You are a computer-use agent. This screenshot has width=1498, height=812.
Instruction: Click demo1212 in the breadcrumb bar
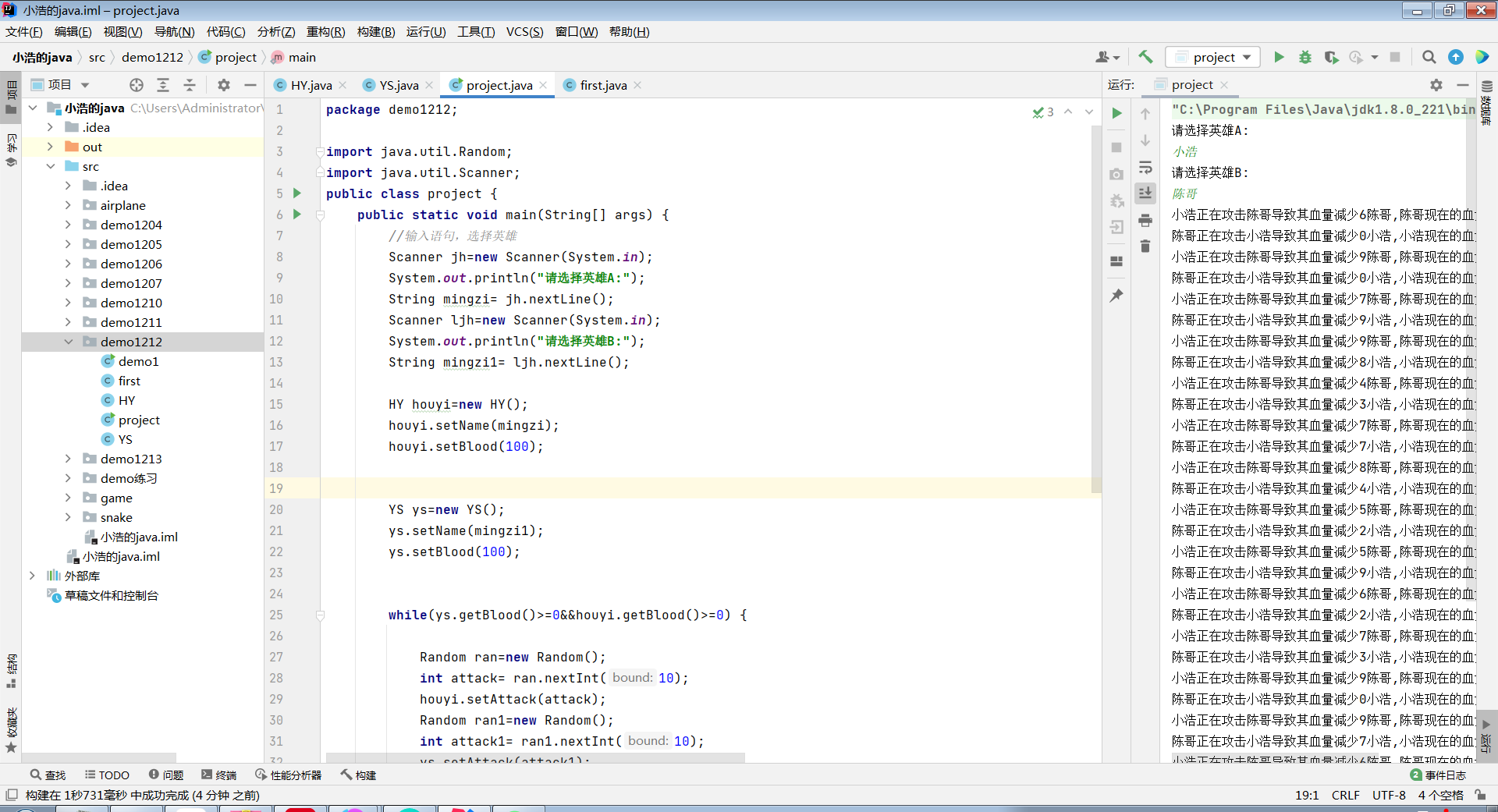pyautogui.click(x=152, y=57)
